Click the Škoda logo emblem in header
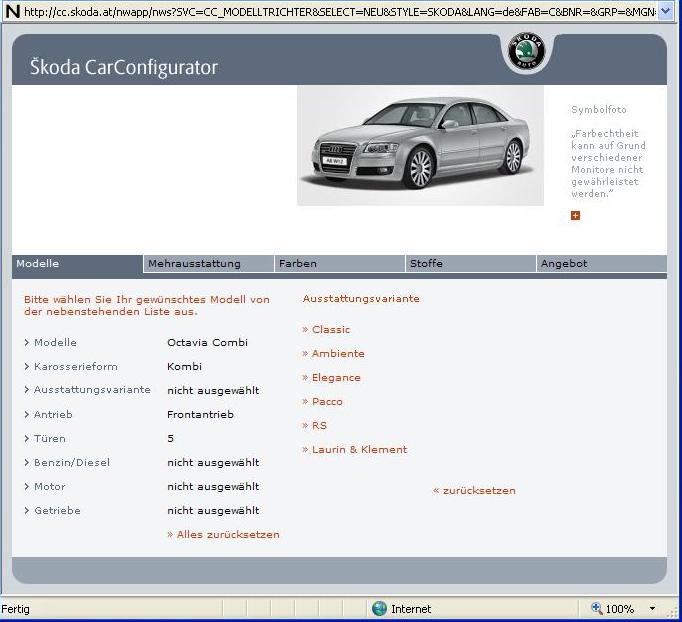682x622 pixels. click(526, 50)
